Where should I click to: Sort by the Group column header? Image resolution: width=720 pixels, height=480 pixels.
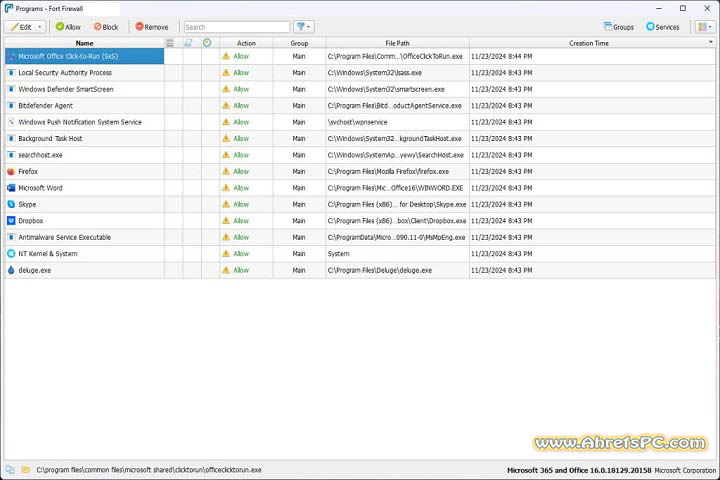[299, 43]
